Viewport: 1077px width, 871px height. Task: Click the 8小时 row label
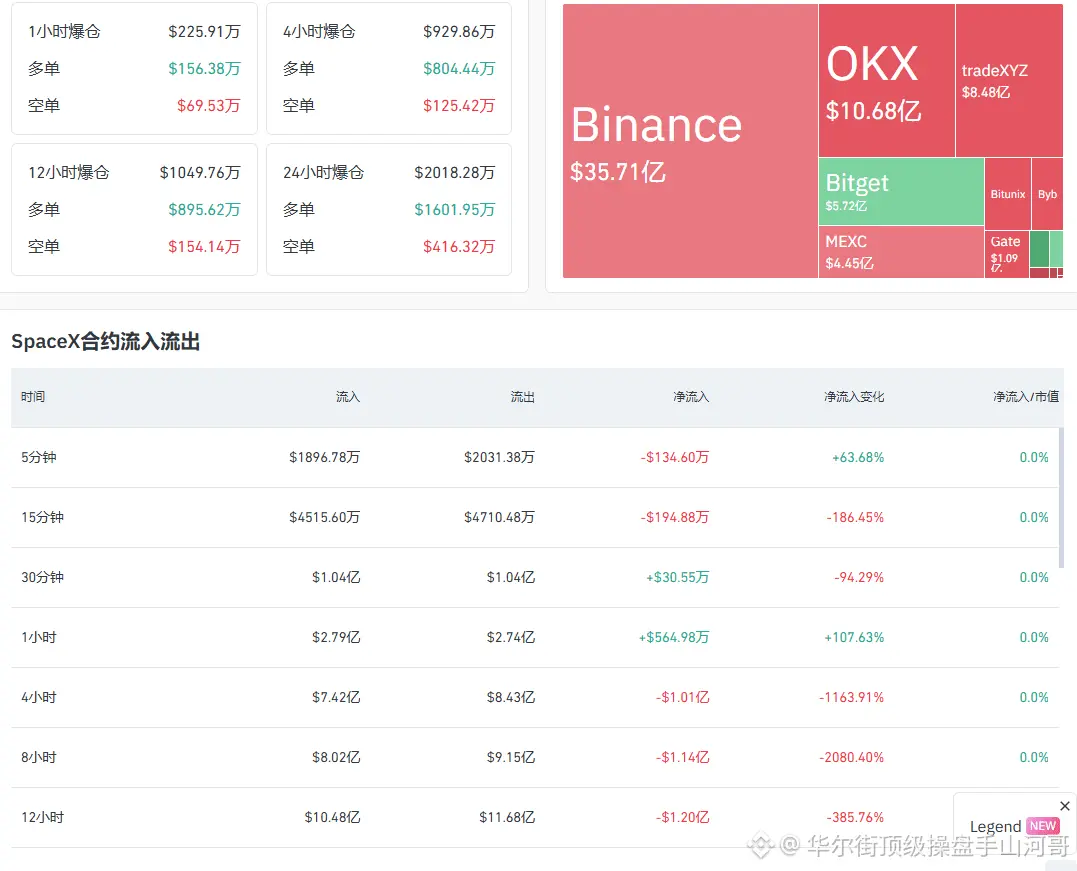click(38, 757)
